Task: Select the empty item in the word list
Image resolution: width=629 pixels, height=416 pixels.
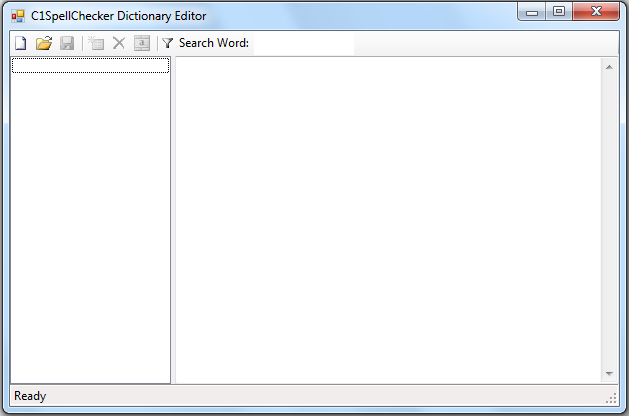Action: pyautogui.click(x=90, y=66)
